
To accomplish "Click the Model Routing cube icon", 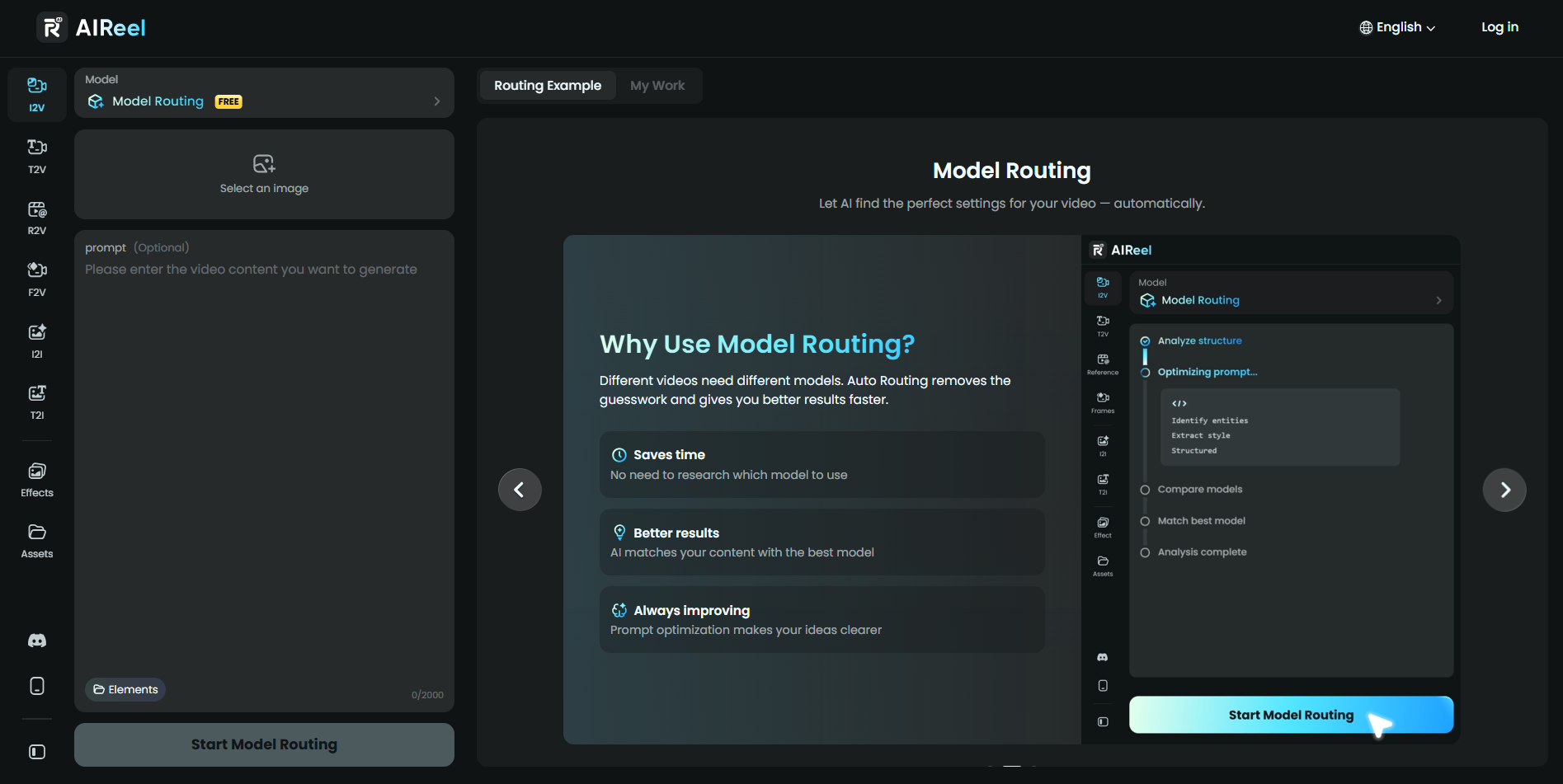I will pos(96,101).
